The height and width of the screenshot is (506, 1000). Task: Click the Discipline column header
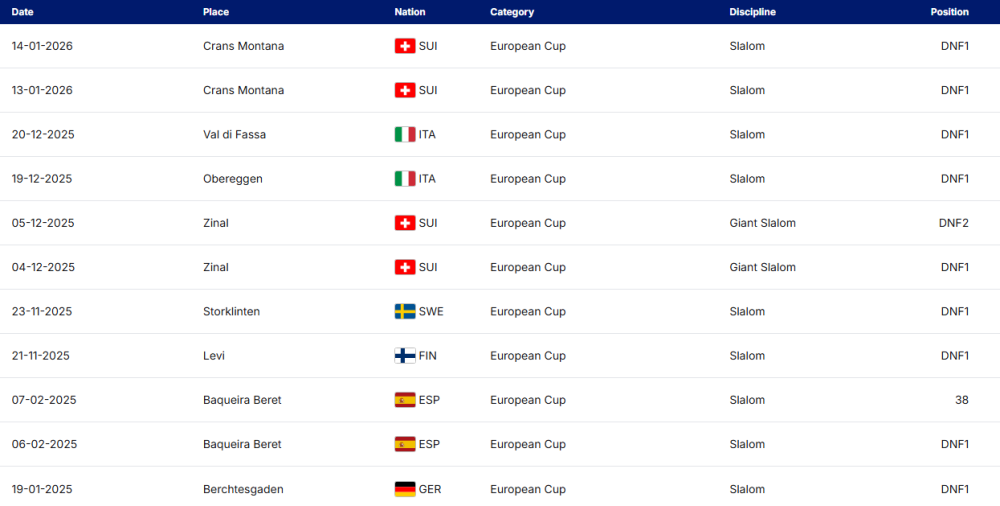[753, 12]
